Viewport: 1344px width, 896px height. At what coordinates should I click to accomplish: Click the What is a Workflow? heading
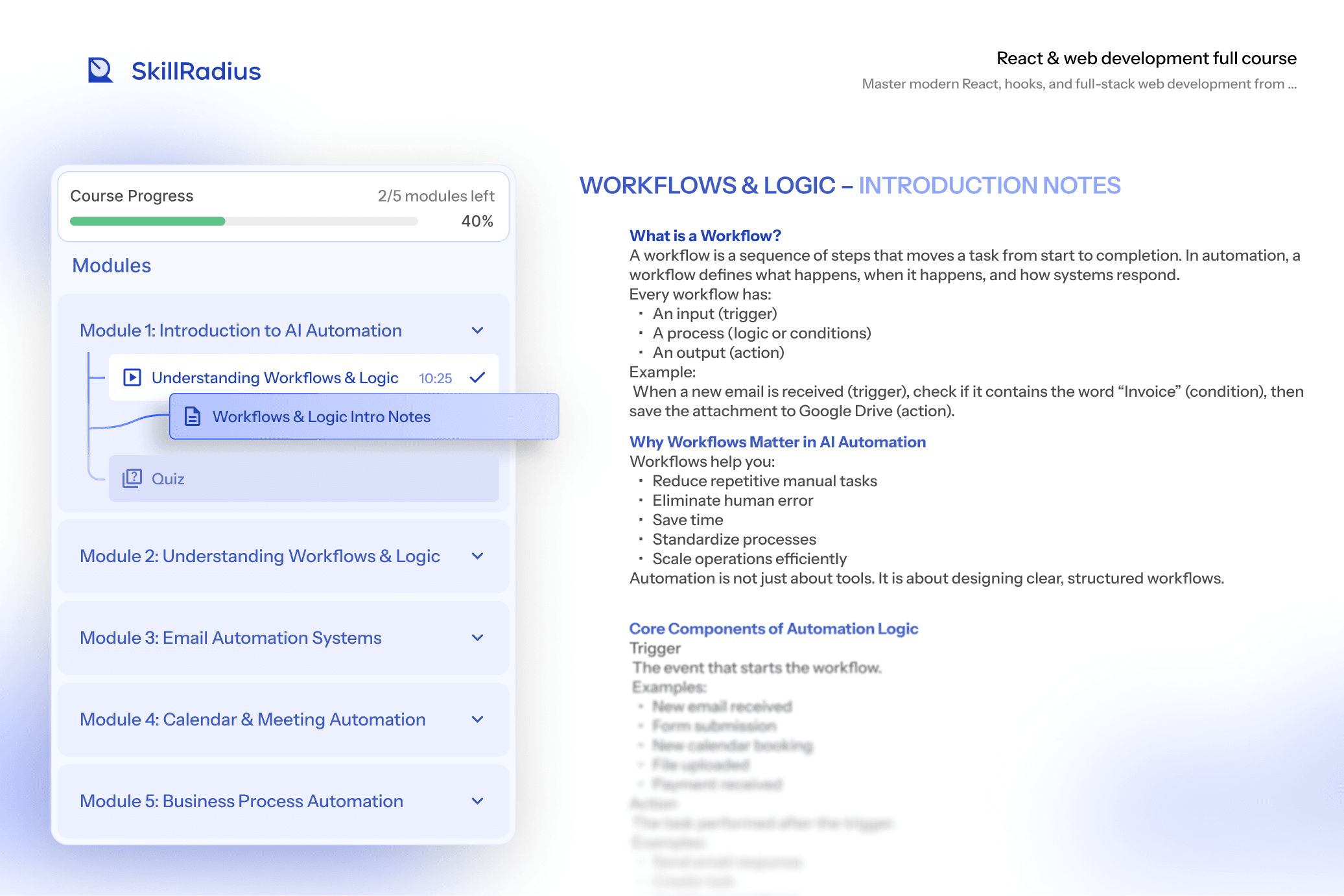coord(705,236)
